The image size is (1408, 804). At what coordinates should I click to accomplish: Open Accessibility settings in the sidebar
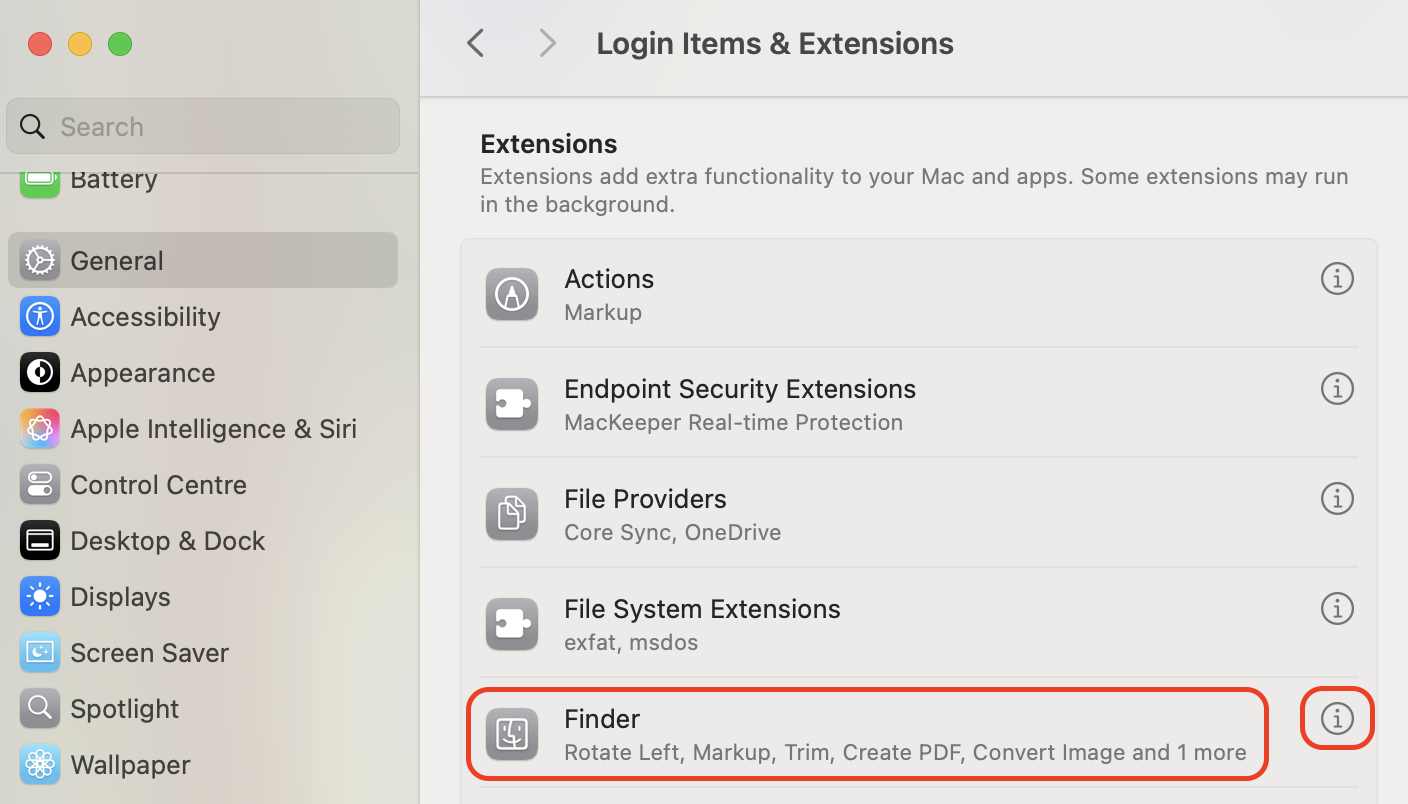(x=145, y=316)
